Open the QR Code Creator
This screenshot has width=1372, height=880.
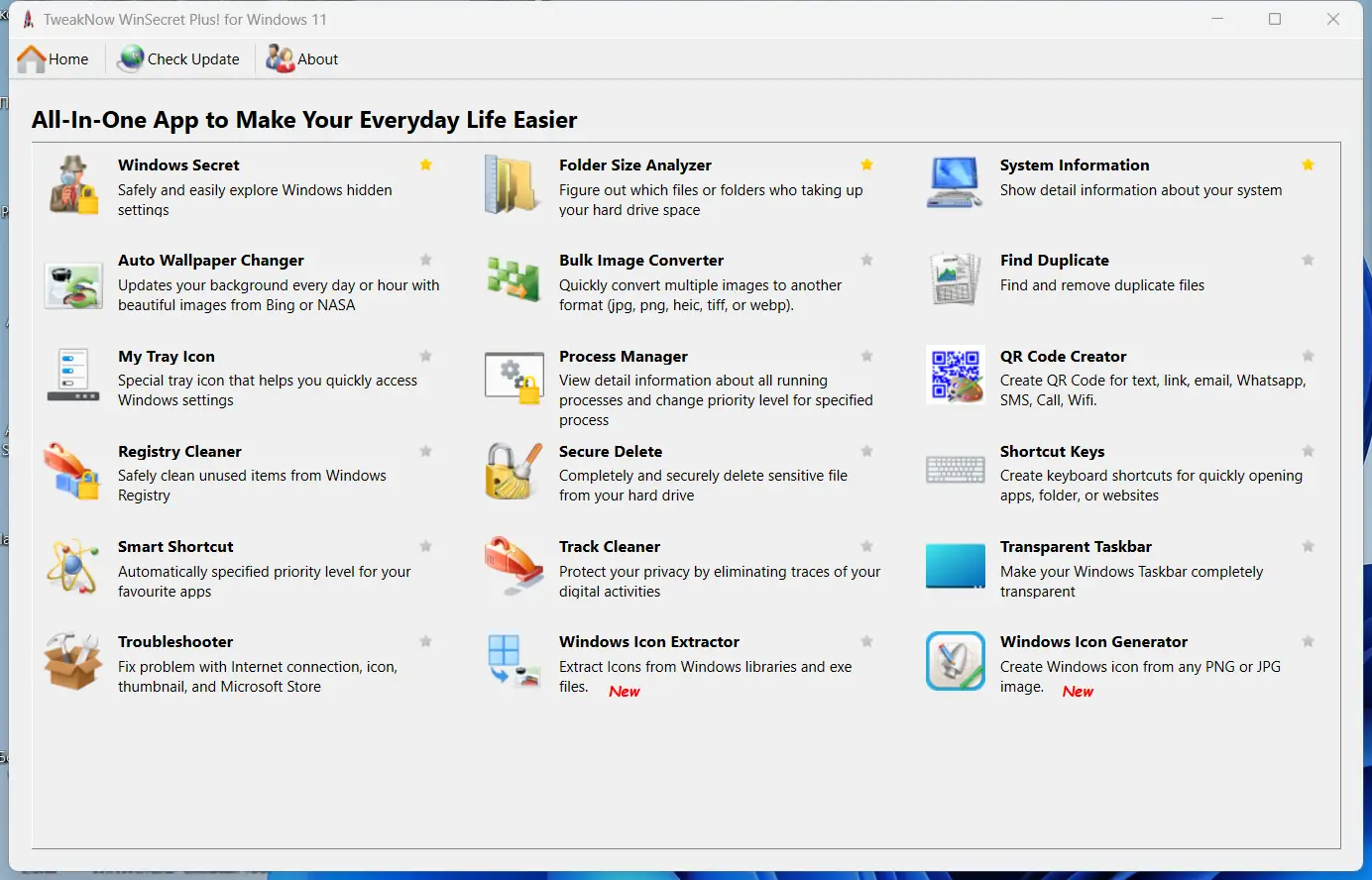point(1063,356)
